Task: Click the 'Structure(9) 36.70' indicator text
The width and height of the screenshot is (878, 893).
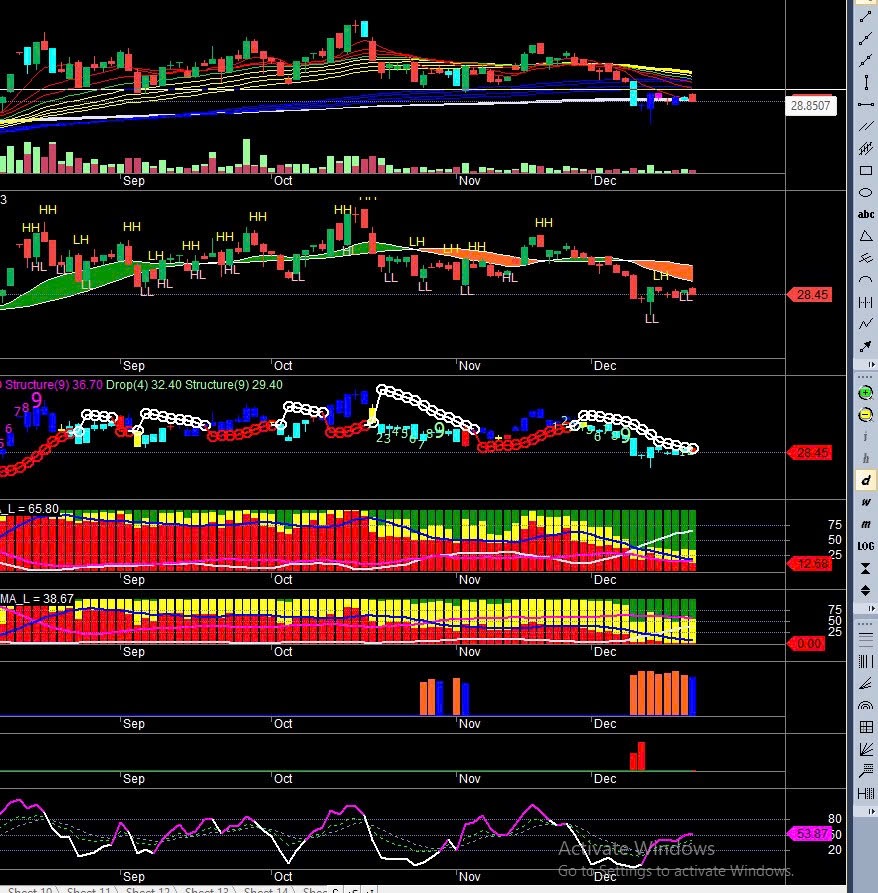Action: click(54, 384)
